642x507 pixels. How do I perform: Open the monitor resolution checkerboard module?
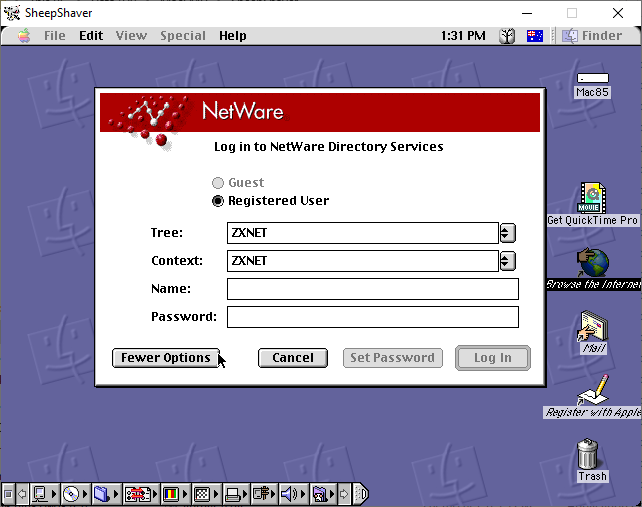click(x=206, y=494)
